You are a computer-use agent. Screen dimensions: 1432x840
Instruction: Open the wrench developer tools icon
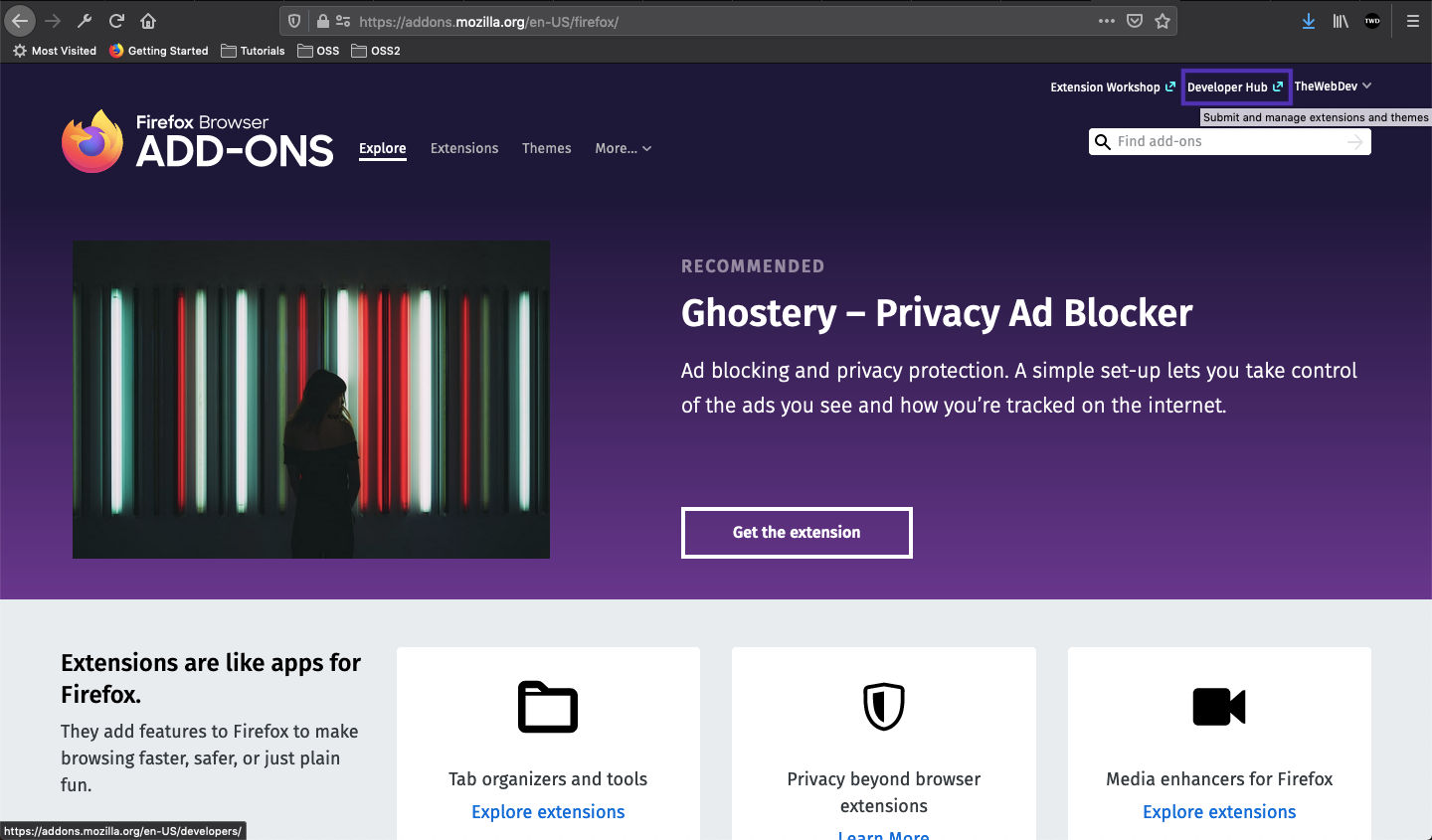[85, 21]
